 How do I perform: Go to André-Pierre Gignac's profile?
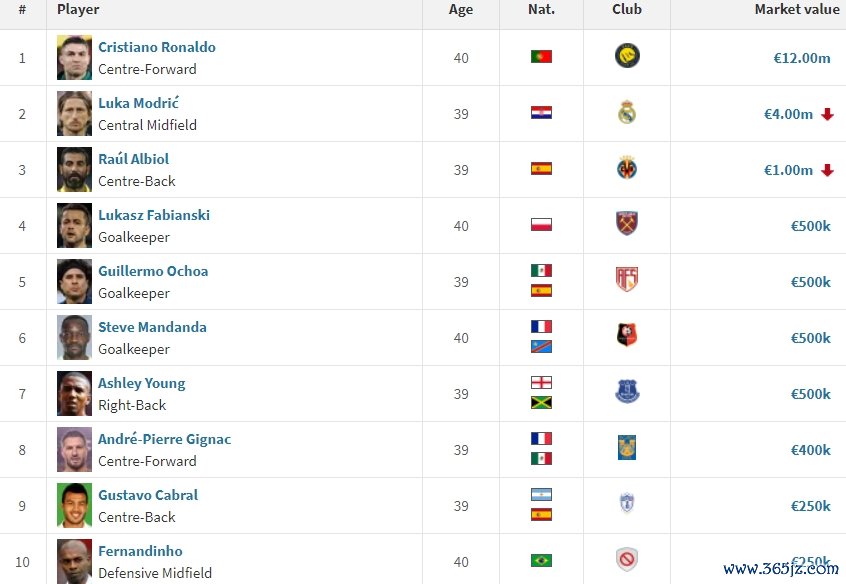[x=164, y=439]
